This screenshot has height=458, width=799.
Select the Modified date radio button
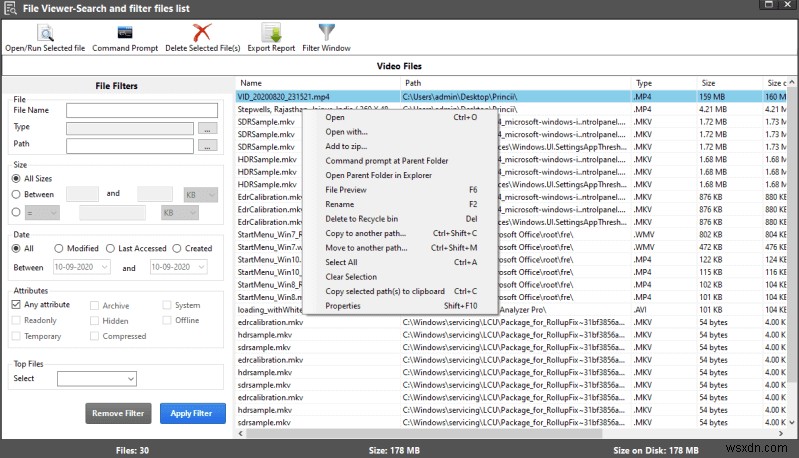(59, 248)
